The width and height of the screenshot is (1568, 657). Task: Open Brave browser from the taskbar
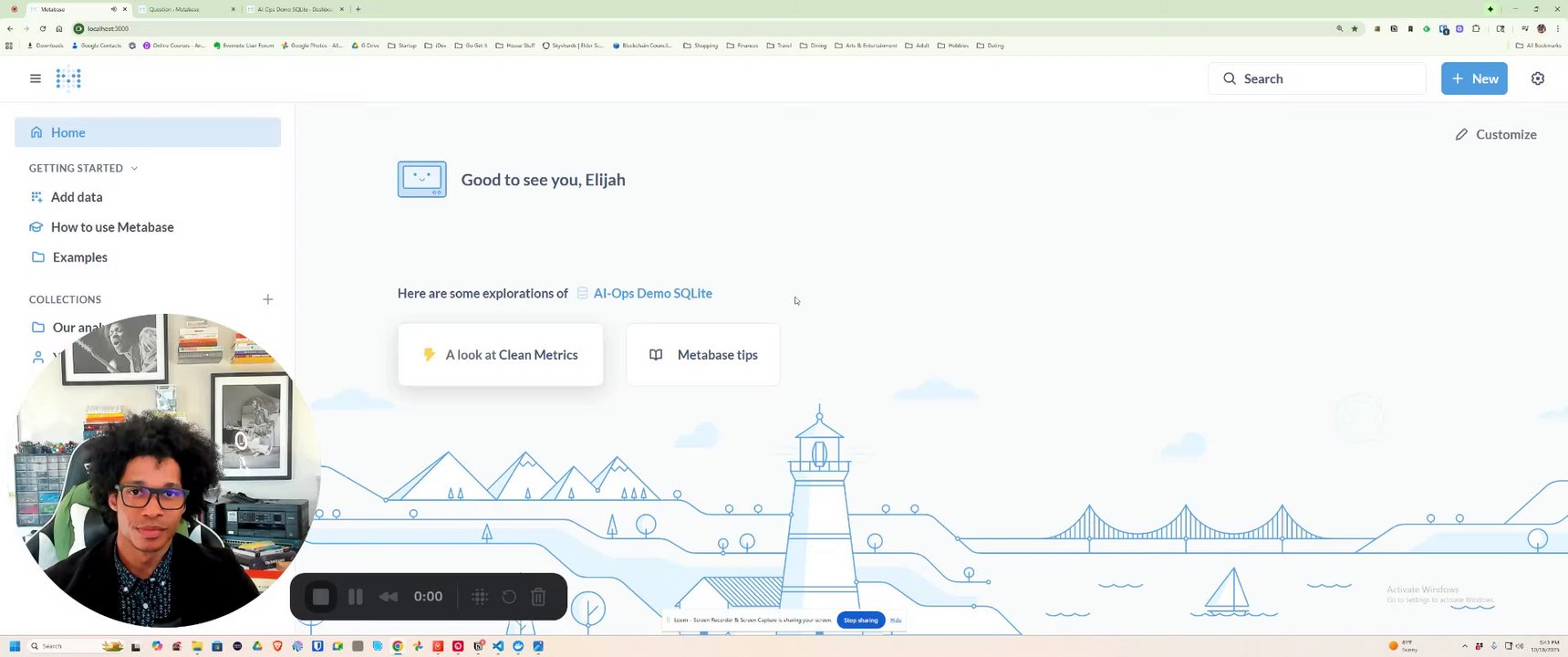pos(277,646)
